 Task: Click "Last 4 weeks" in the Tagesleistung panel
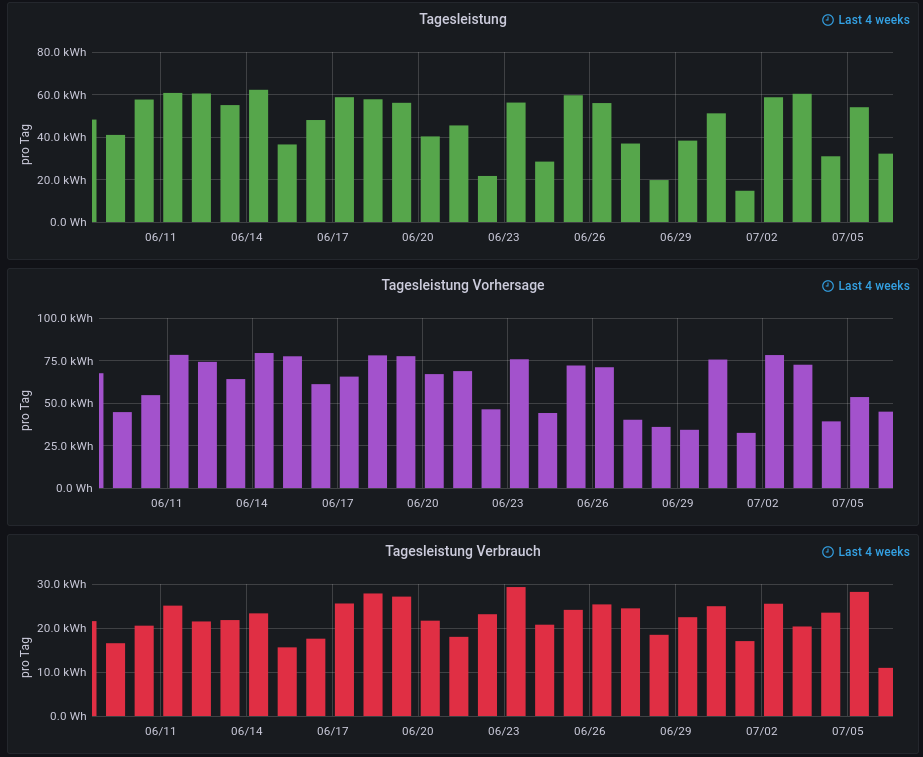pyautogui.click(x=873, y=20)
